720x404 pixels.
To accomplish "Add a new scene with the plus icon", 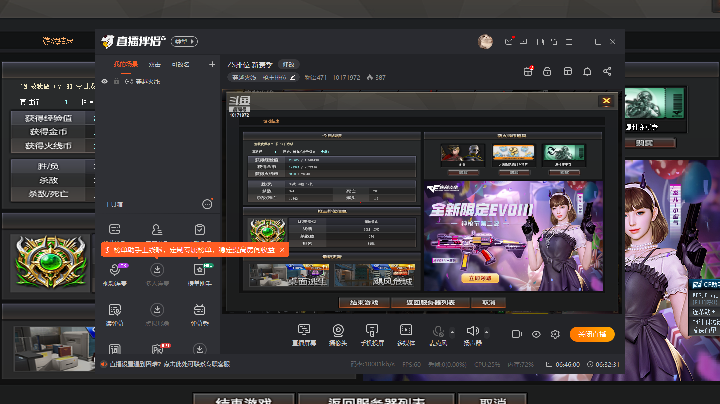I will [212, 64].
